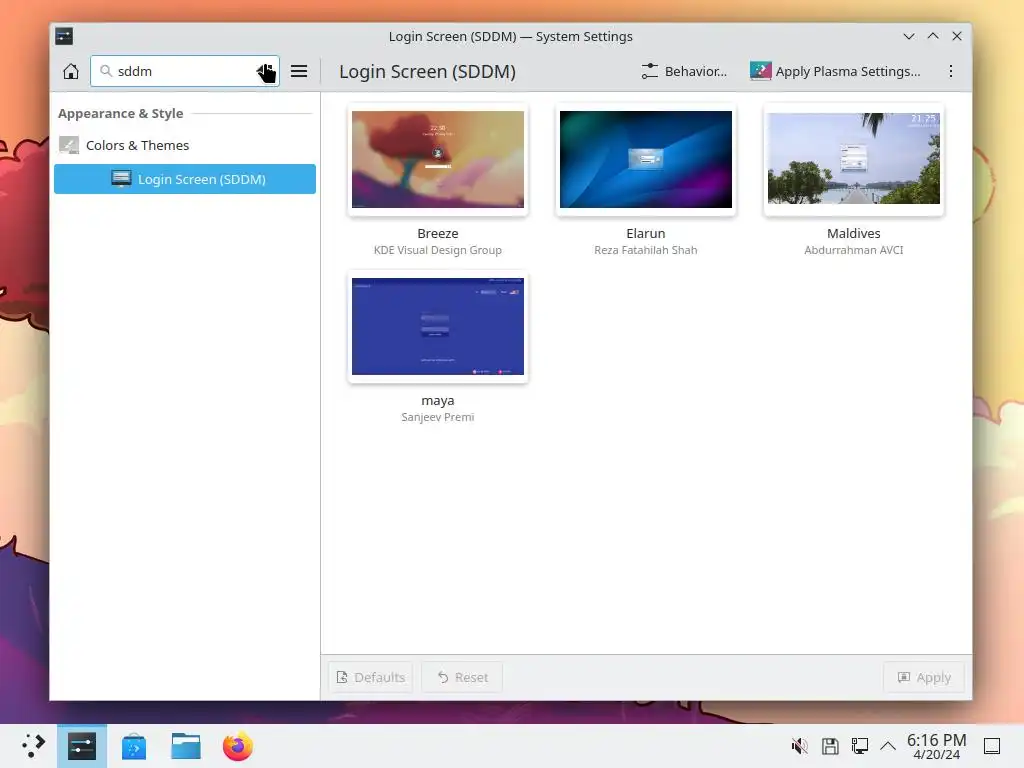This screenshot has height=768, width=1024.
Task: Choose the Elarun login theme thumbnail
Action: coord(646,159)
